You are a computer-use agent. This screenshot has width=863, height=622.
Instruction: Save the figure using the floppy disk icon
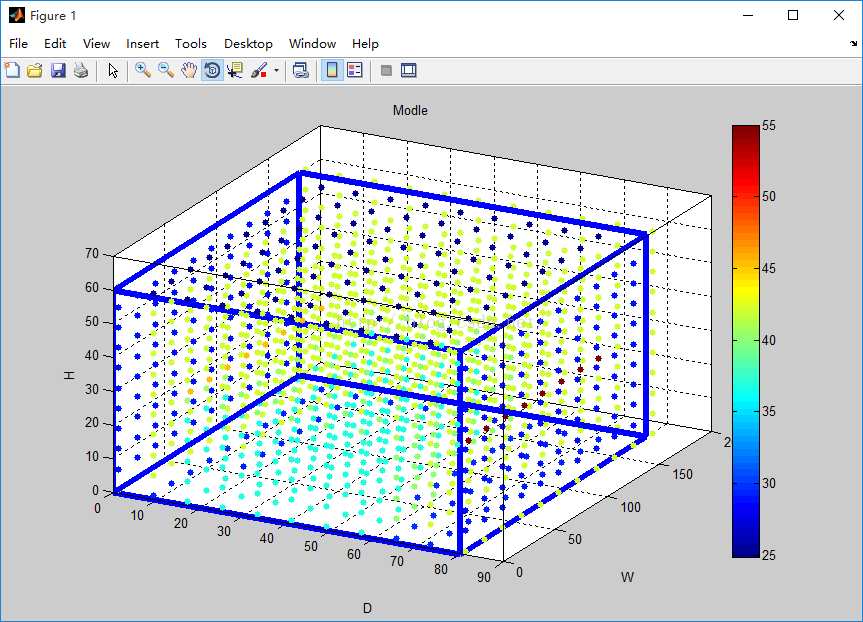(x=58, y=70)
